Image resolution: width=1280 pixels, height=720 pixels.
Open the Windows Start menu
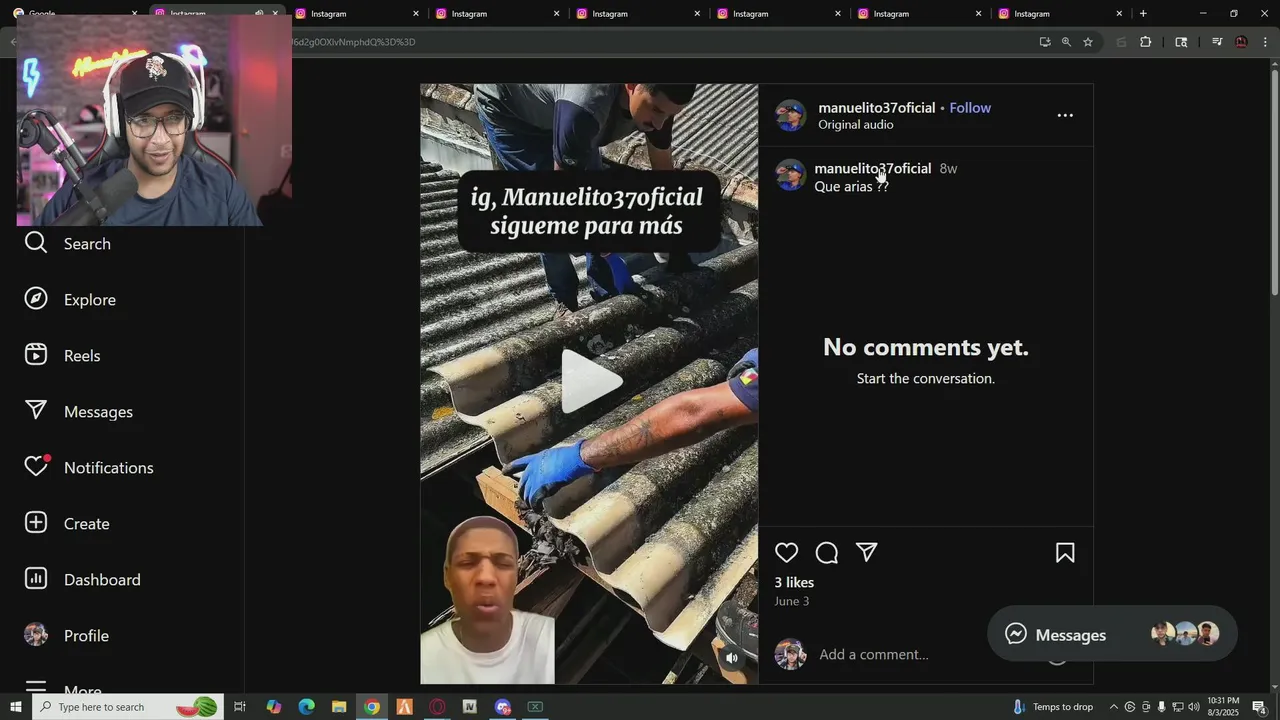(15, 707)
